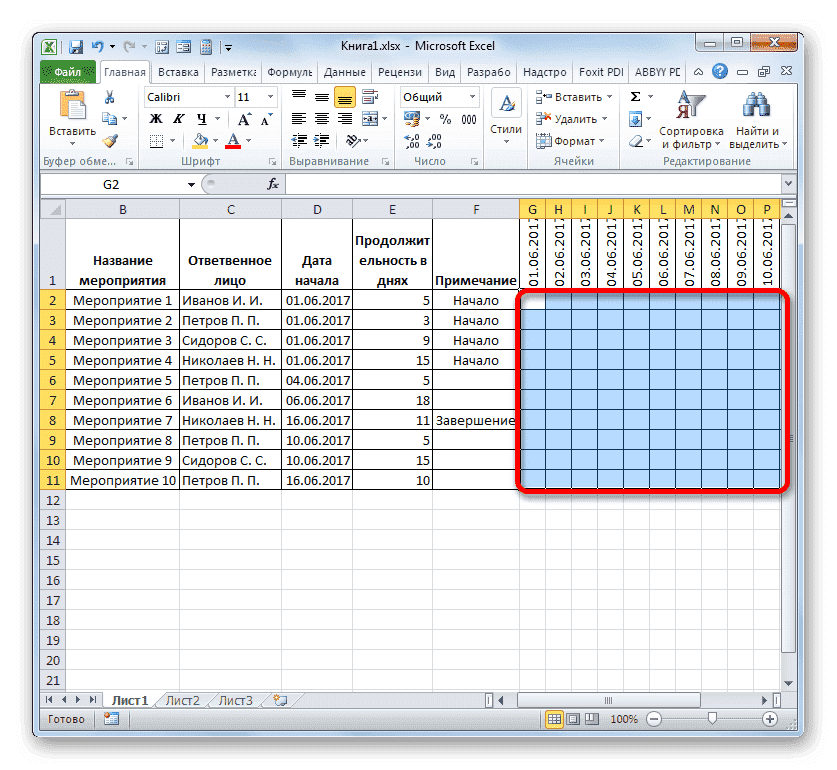The width and height of the screenshot is (837, 770).
Task: Toggle center text alignment
Action: 320,118
